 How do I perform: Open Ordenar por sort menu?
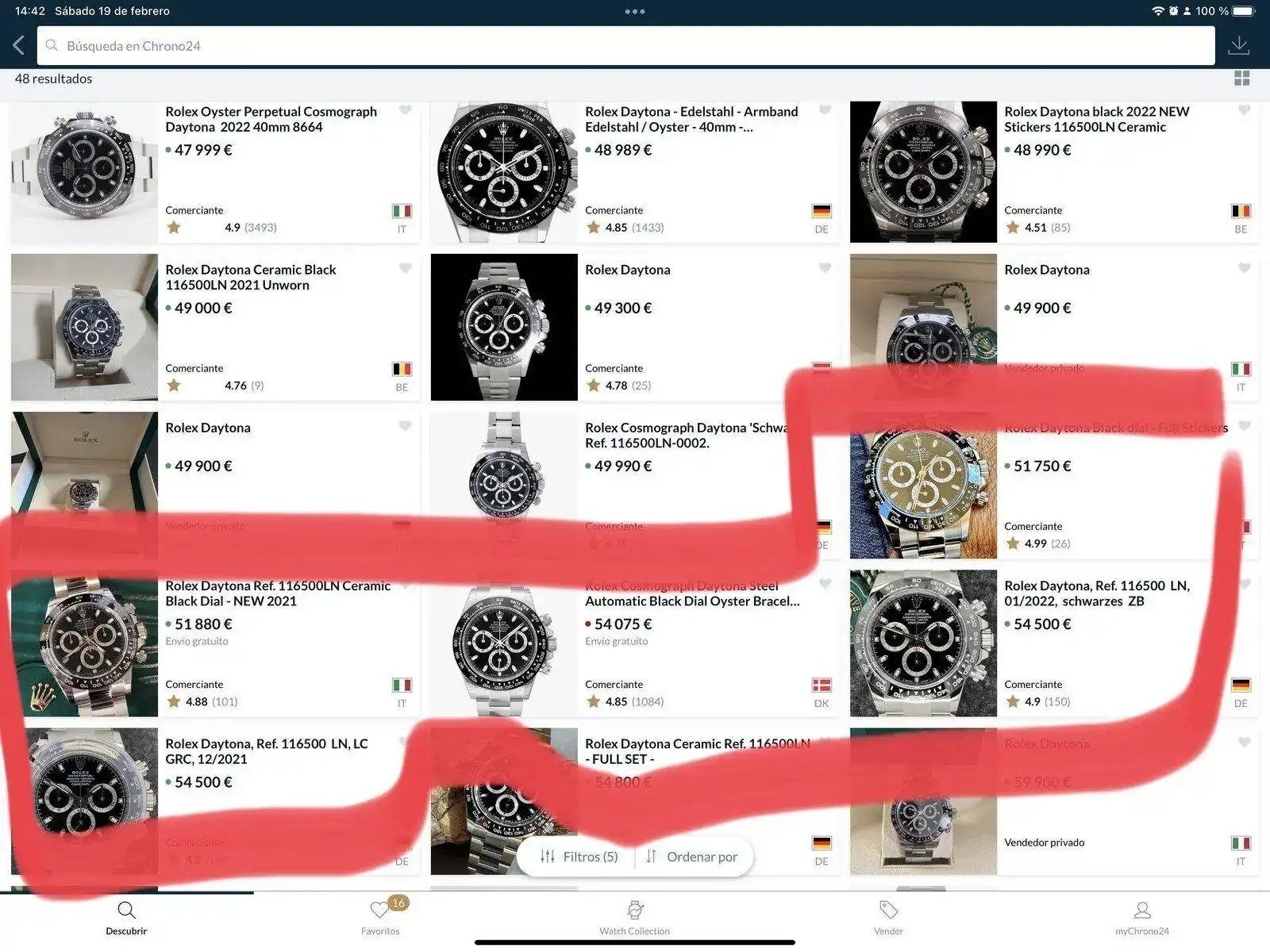(691, 857)
